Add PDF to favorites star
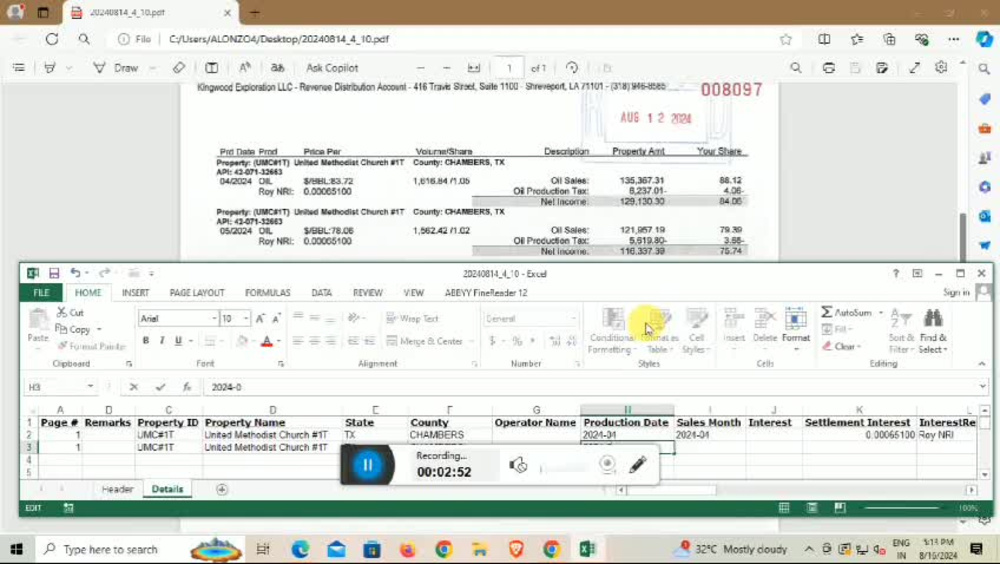Image resolution: width=1000 pixels, height=564 pixels. pyautogui.click(x=786, y=40)
